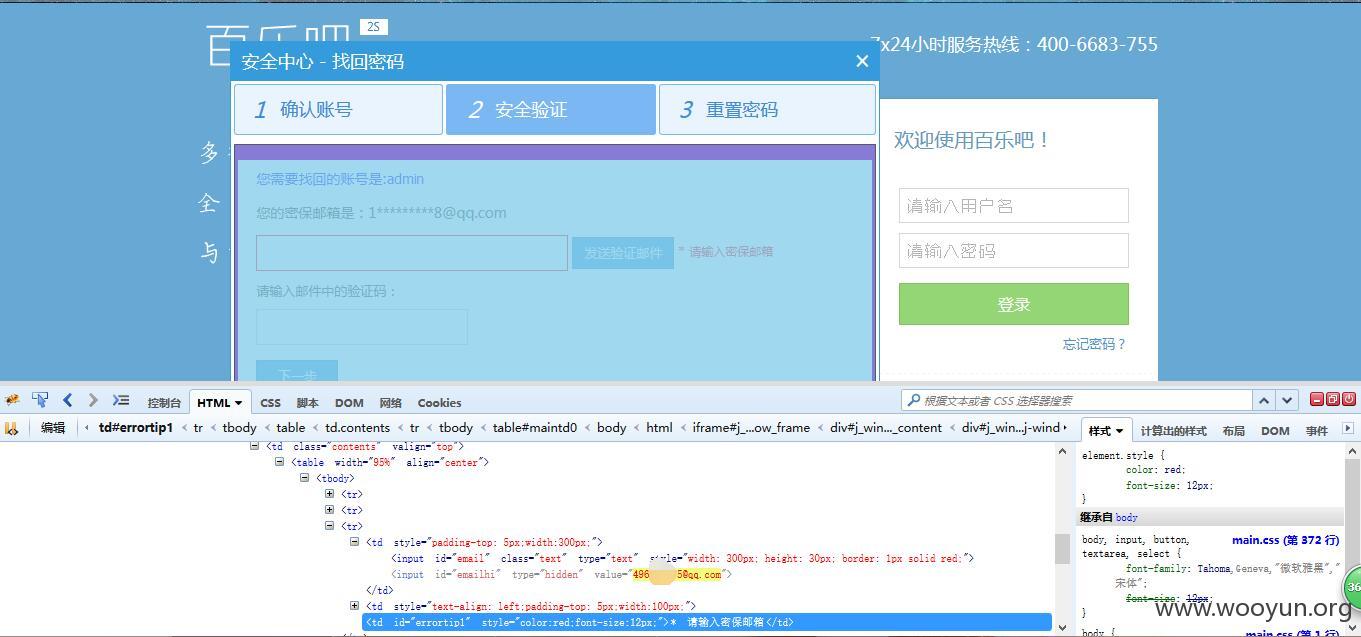Expand the second collapsed tr node
1361x637 pixels.
click(329, 510)
